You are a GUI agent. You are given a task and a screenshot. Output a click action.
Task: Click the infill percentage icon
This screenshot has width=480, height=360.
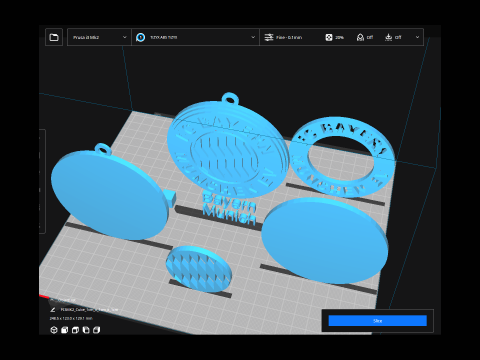click(329, 37)
